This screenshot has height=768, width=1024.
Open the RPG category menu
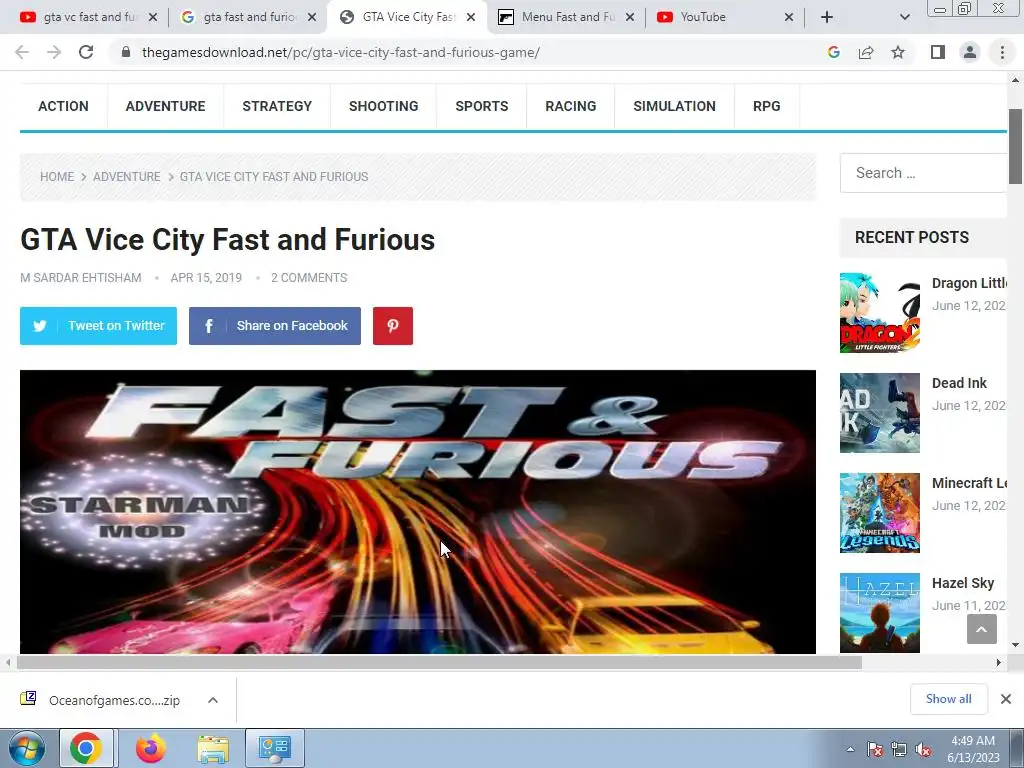(x=767, y=106)
